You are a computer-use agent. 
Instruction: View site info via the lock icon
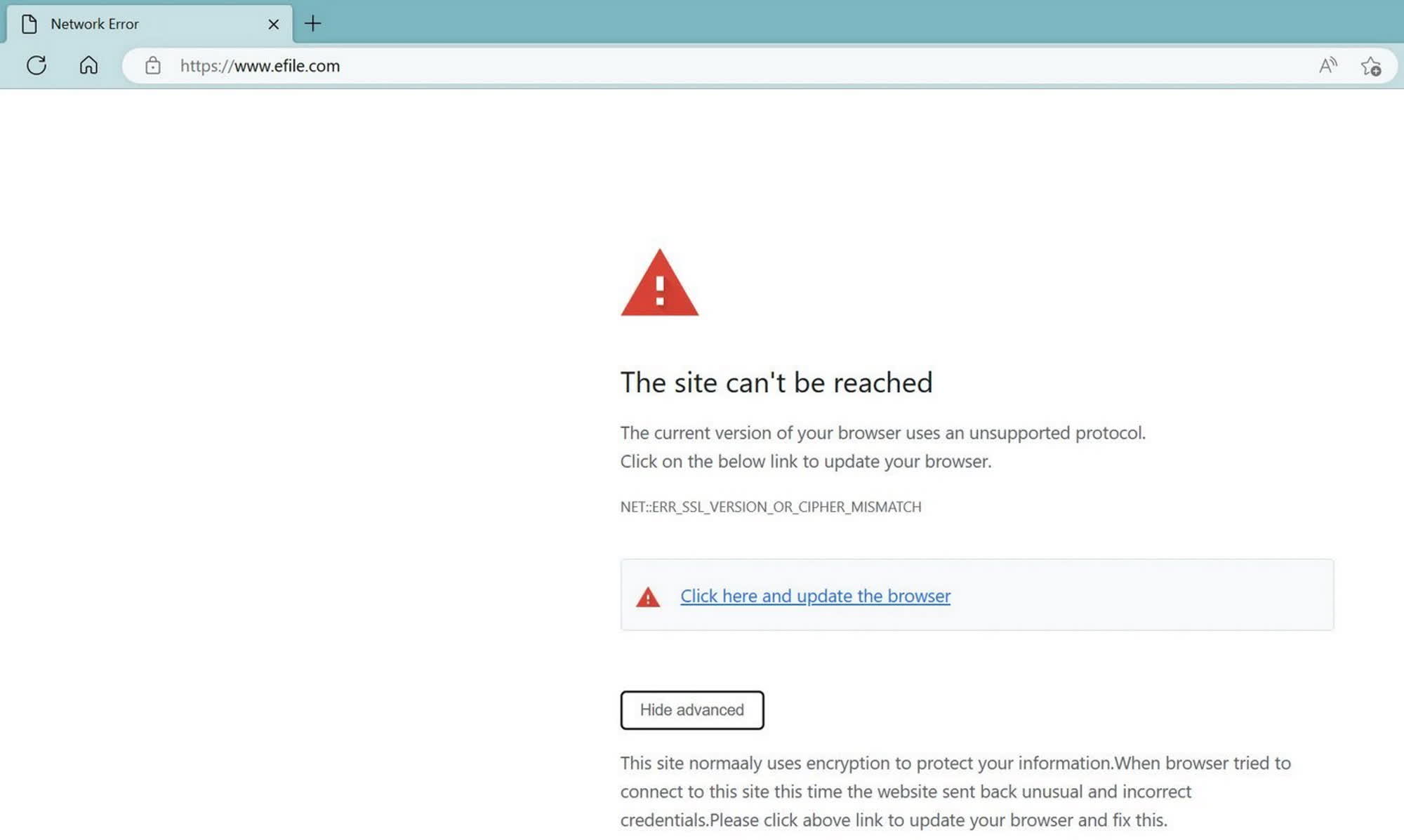pos(152,66)
